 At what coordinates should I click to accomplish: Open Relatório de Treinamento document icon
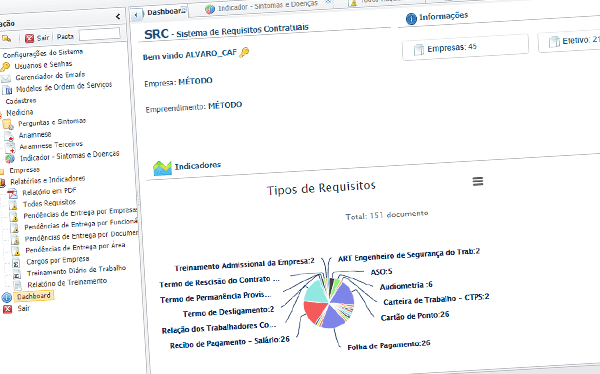click(18, 285)
